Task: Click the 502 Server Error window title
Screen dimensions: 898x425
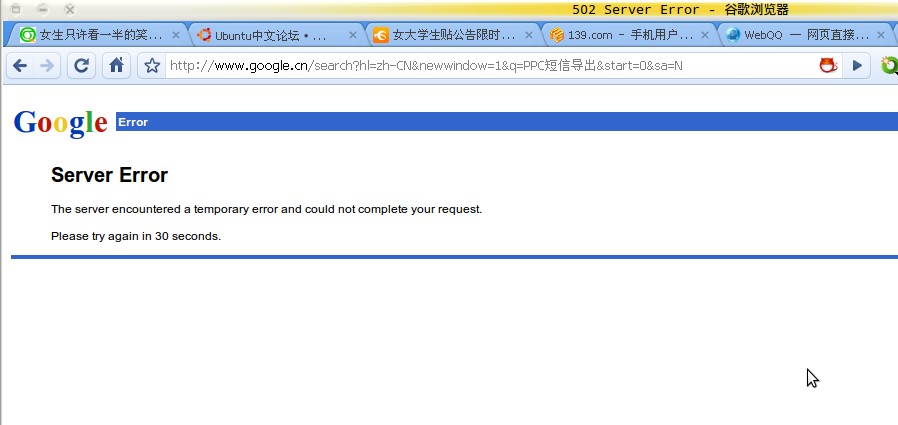Action: click(680, 10)
